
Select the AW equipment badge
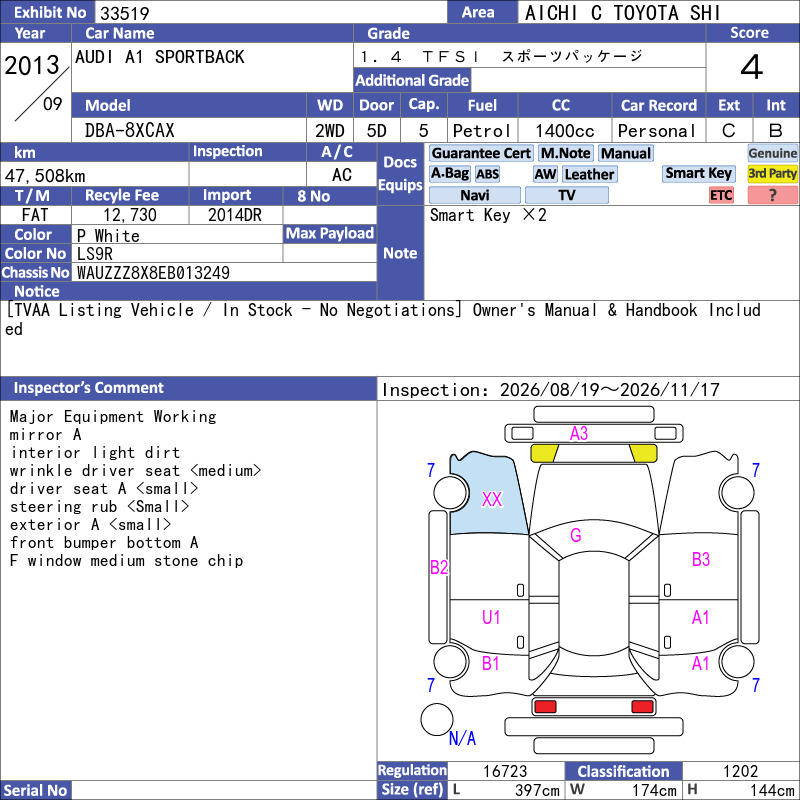tap(545, 174)
